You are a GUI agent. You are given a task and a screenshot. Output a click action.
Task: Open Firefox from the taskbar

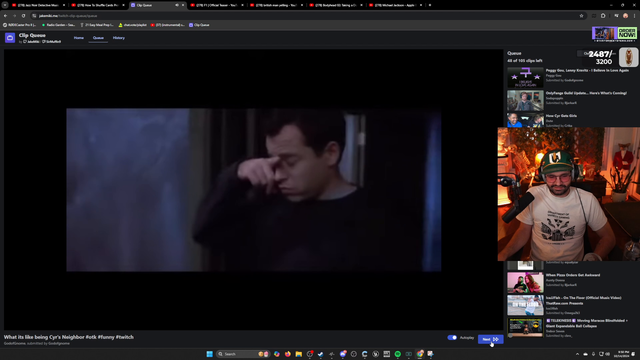[x=288, y=354]
